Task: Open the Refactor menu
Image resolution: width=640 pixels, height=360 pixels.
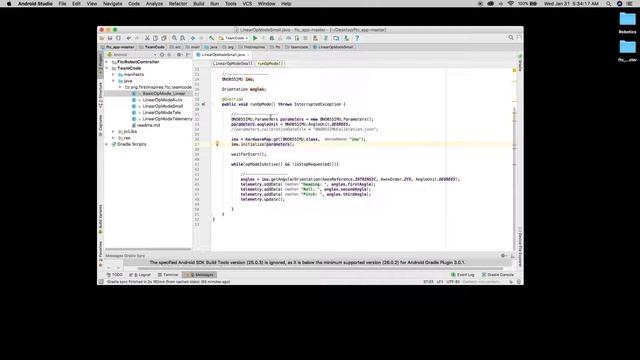Action: 178,4
